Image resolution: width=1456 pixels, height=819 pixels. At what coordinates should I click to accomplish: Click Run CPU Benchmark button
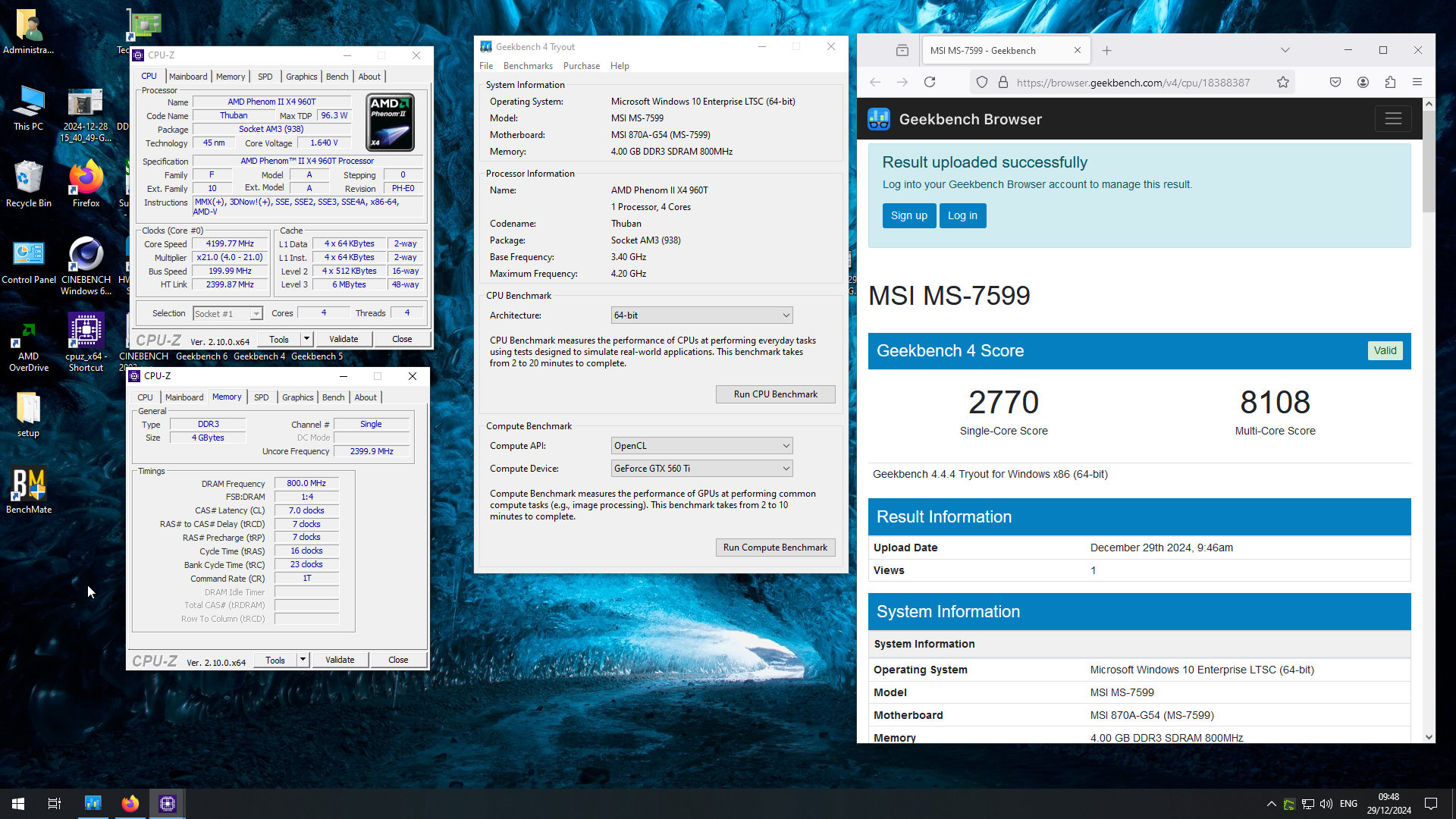pyautogui.click(x=775, y=394)
